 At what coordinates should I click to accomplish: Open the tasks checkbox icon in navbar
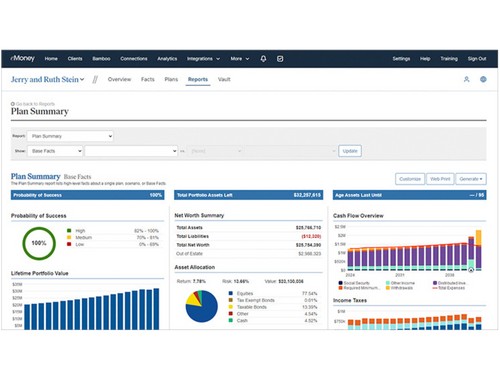point(280,59)
